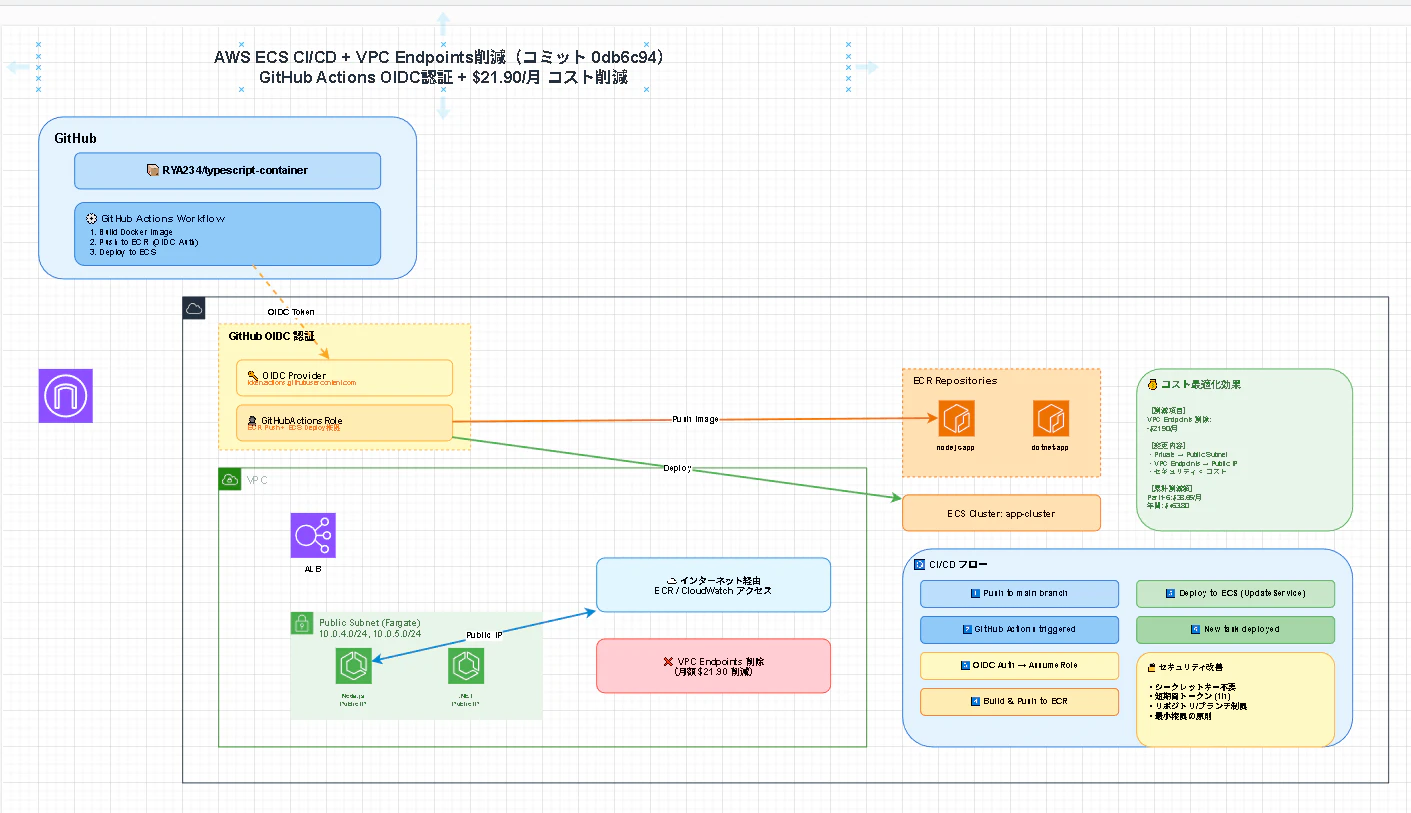Select the Node.js Fargate container icon

click(x=354, y=665)
